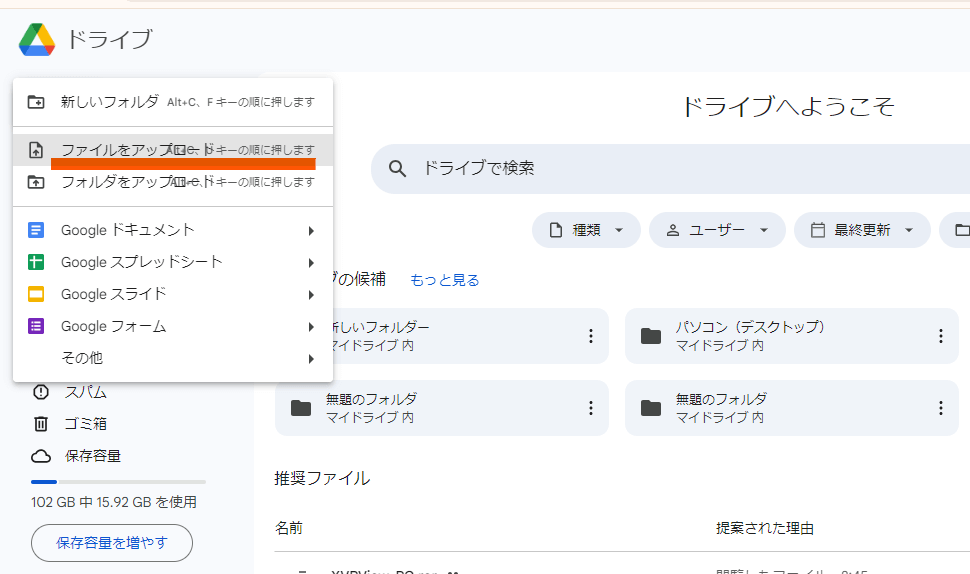The image size is (970, 574).
Task: Click the magnifier icon in the search bar
Action: [x=397, y=168]
